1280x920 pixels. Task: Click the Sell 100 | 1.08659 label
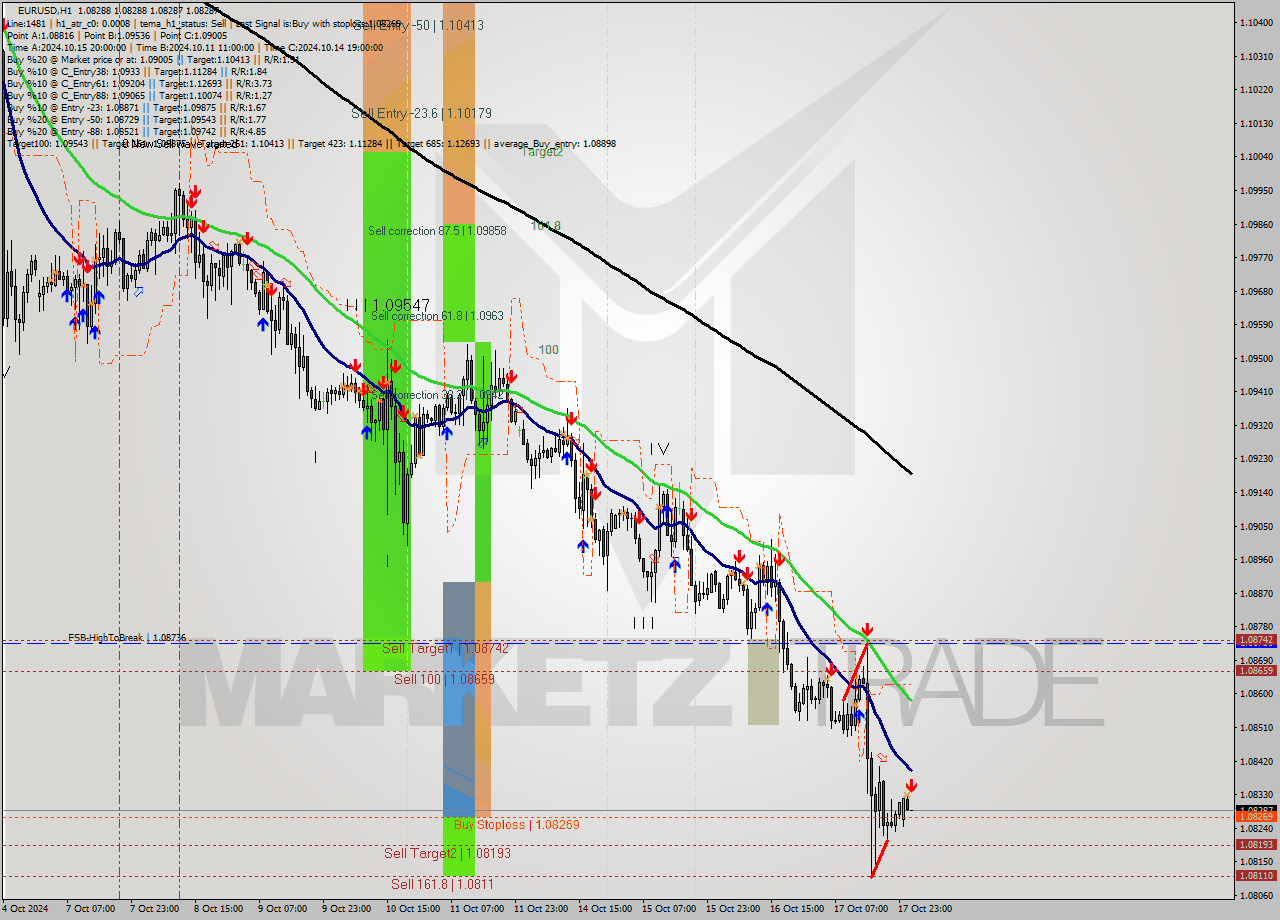444,679
